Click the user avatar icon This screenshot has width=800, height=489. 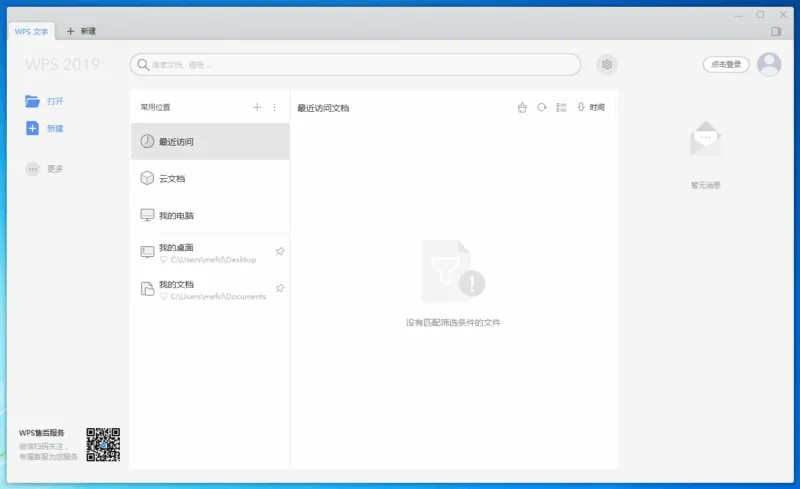(769, 64)
